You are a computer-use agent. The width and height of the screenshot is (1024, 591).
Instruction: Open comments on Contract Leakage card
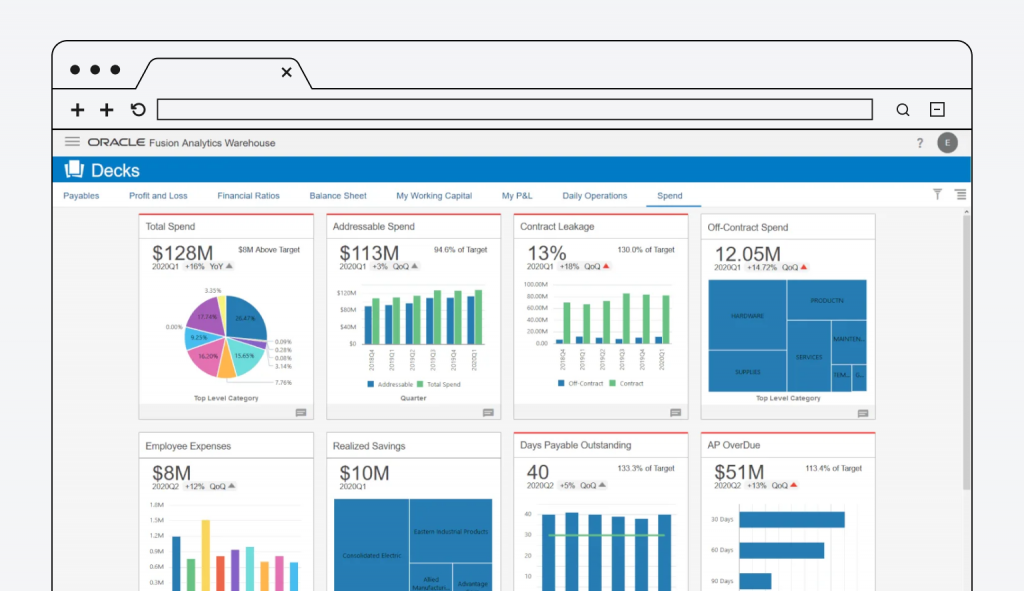(x=675, y=412)
